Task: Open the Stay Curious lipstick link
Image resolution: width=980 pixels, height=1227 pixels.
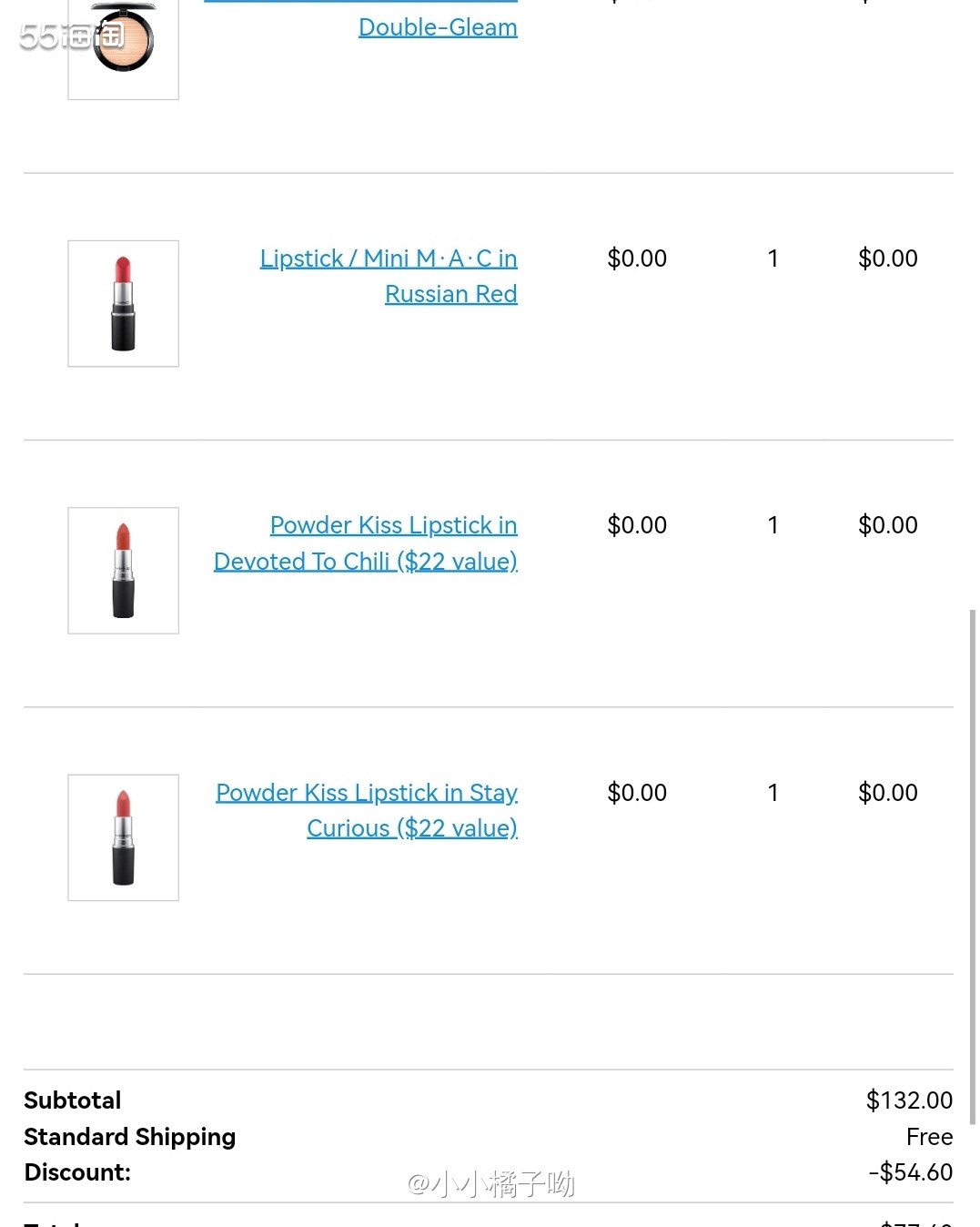Action: tap(367, 810)
